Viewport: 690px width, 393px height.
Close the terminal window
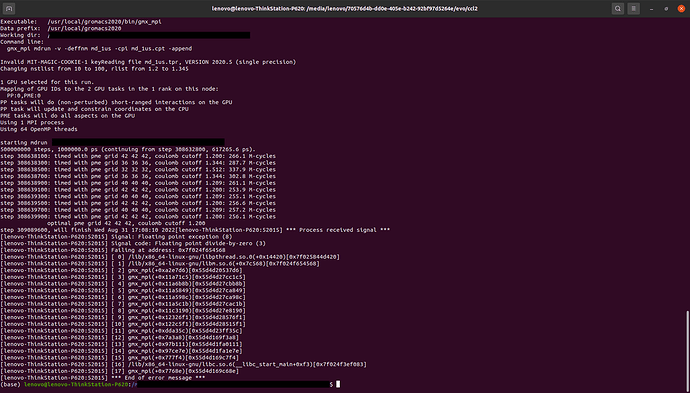(x=681, y=8)
